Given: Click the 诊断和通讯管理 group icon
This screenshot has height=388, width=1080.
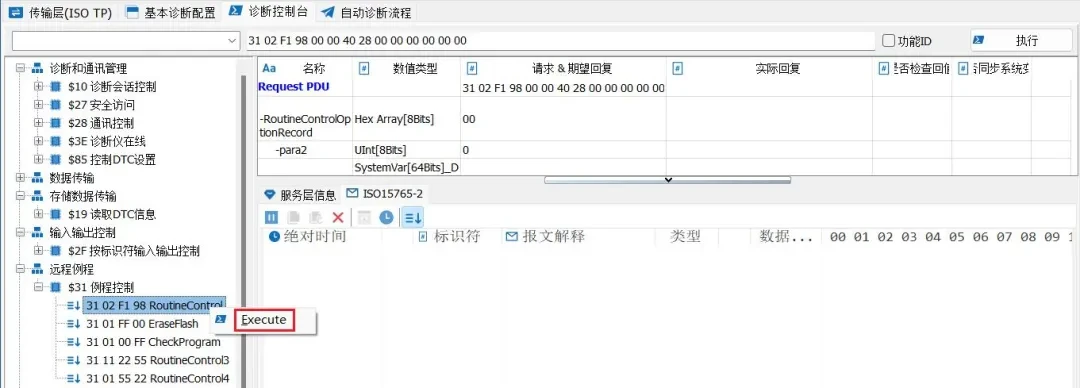Looking at the screenshot, I should click(37, 69).
